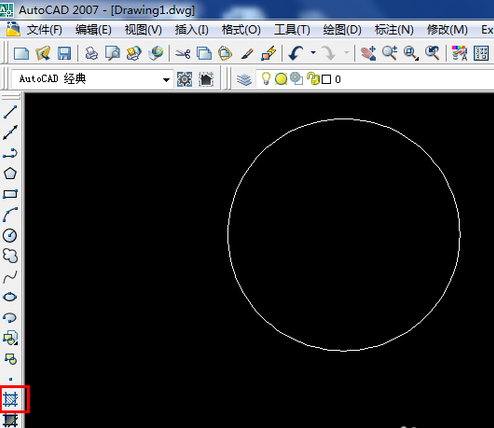Click the layer 0 color swatch

coord(326,79)
